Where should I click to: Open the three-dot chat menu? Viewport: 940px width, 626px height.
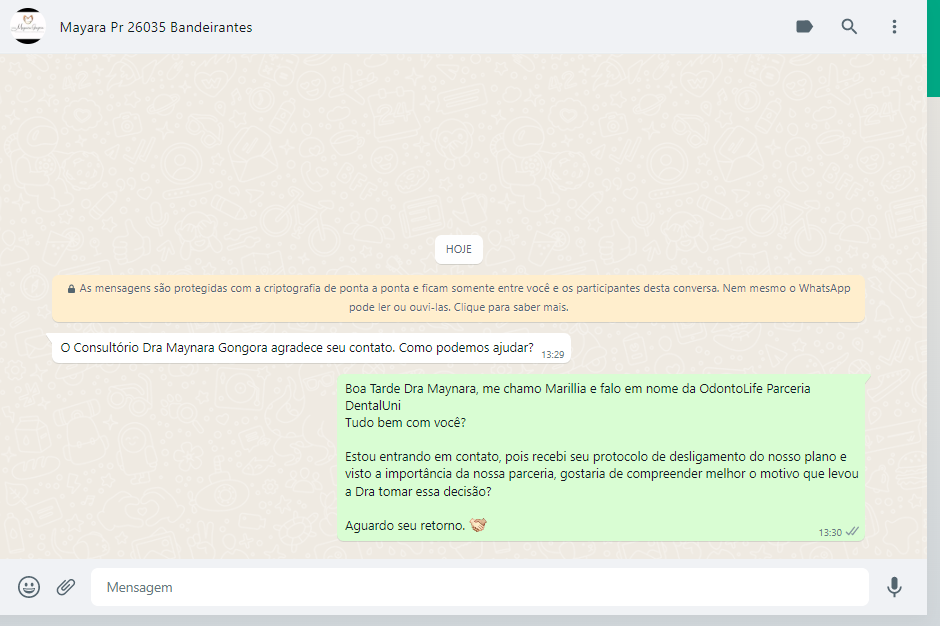894,26
